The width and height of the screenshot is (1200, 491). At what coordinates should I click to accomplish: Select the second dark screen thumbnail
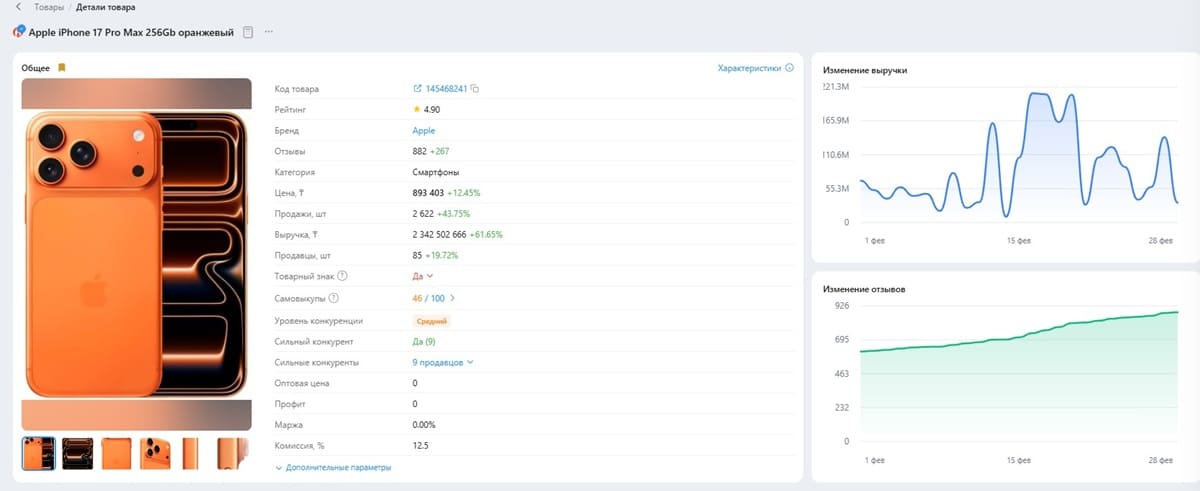coord(78,453)
